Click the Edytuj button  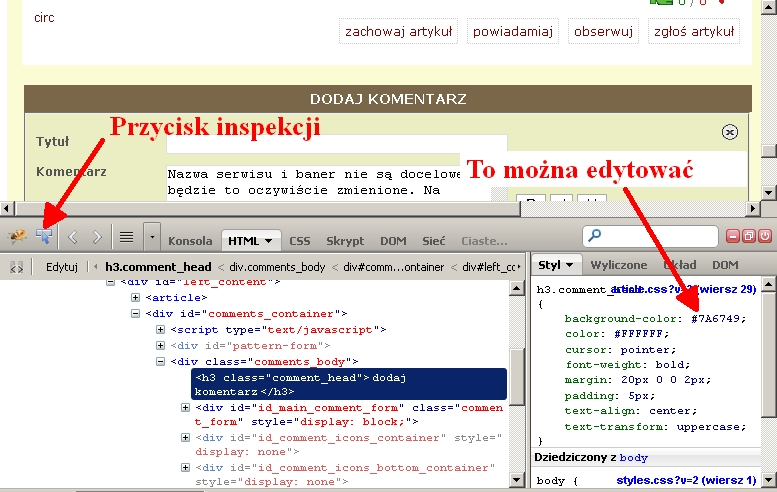[61, 267]
